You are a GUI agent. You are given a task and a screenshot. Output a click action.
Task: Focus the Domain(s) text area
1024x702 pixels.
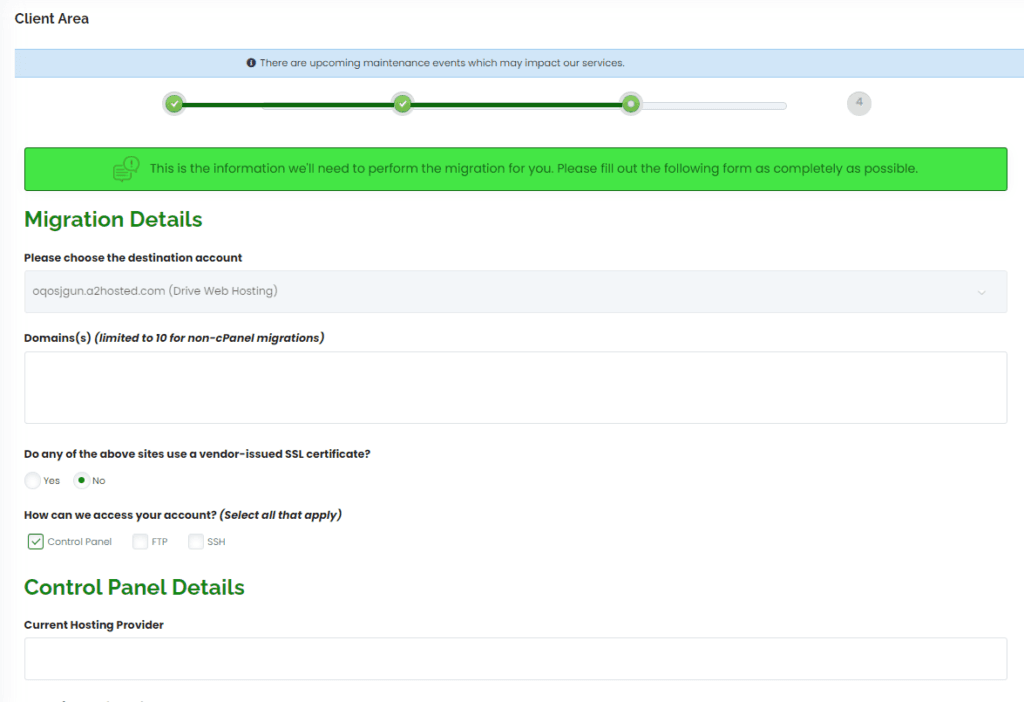(515, 387)
